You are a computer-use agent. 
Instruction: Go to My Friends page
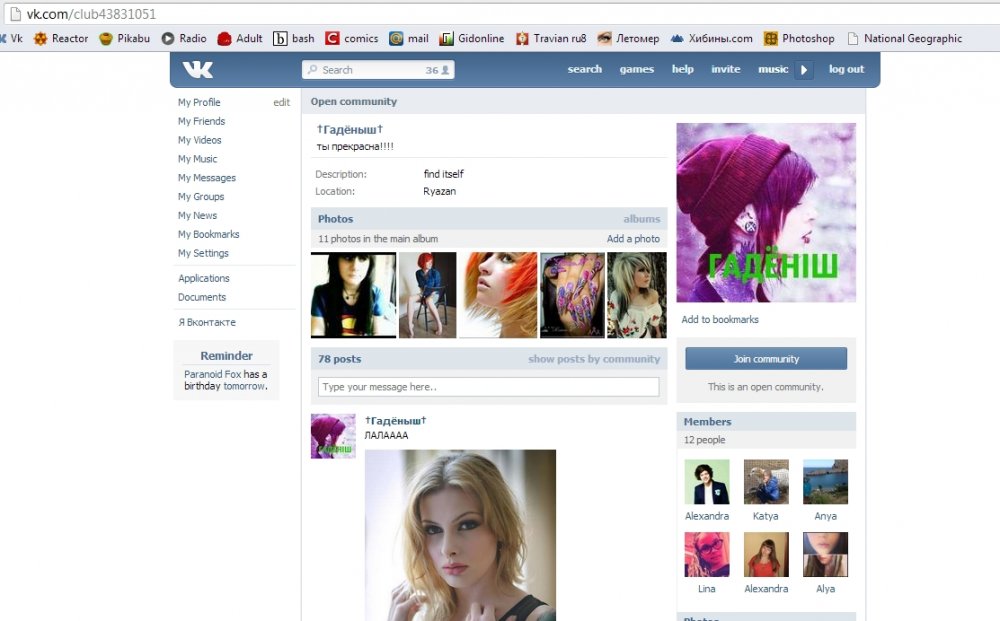[x=201, y=121]
